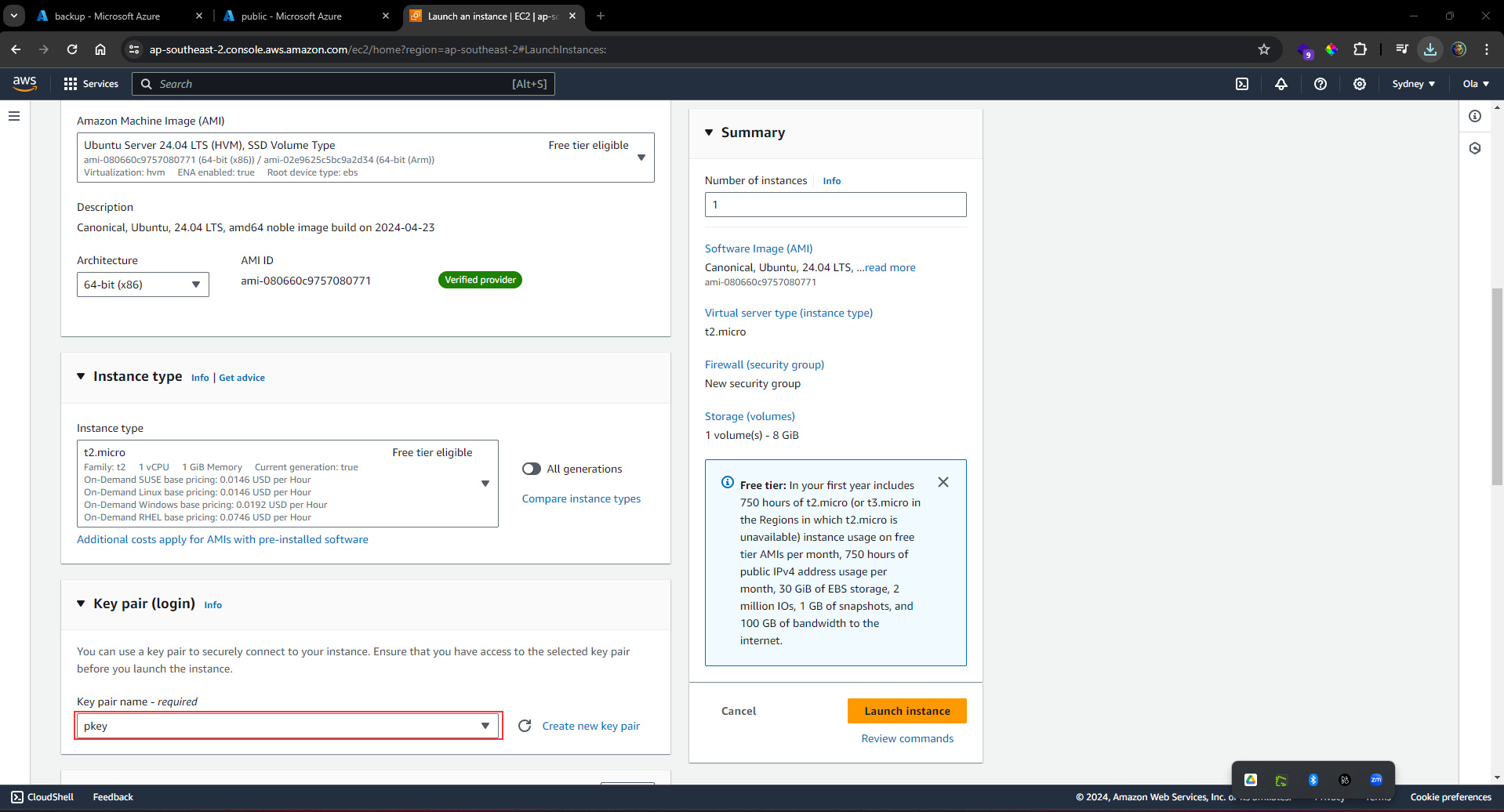
Task: Collapse the Key pair (login) section
Action: point(81,604)
